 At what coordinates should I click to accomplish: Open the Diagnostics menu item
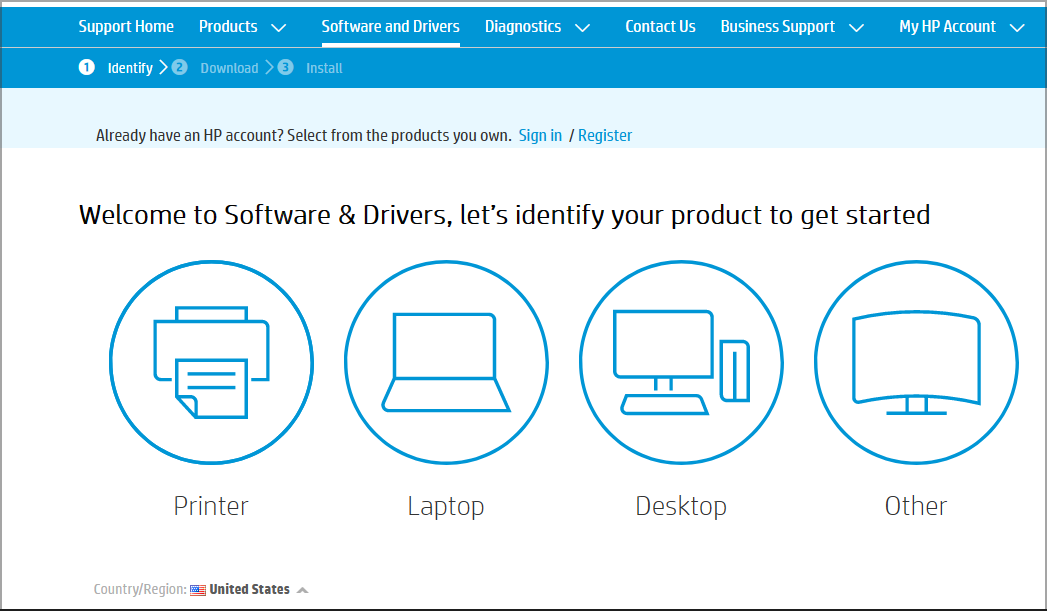(523, 27)
